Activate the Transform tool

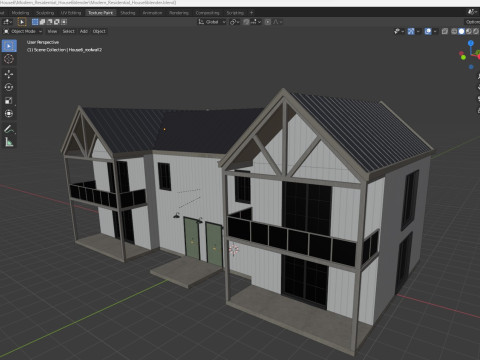coord(9,114)
